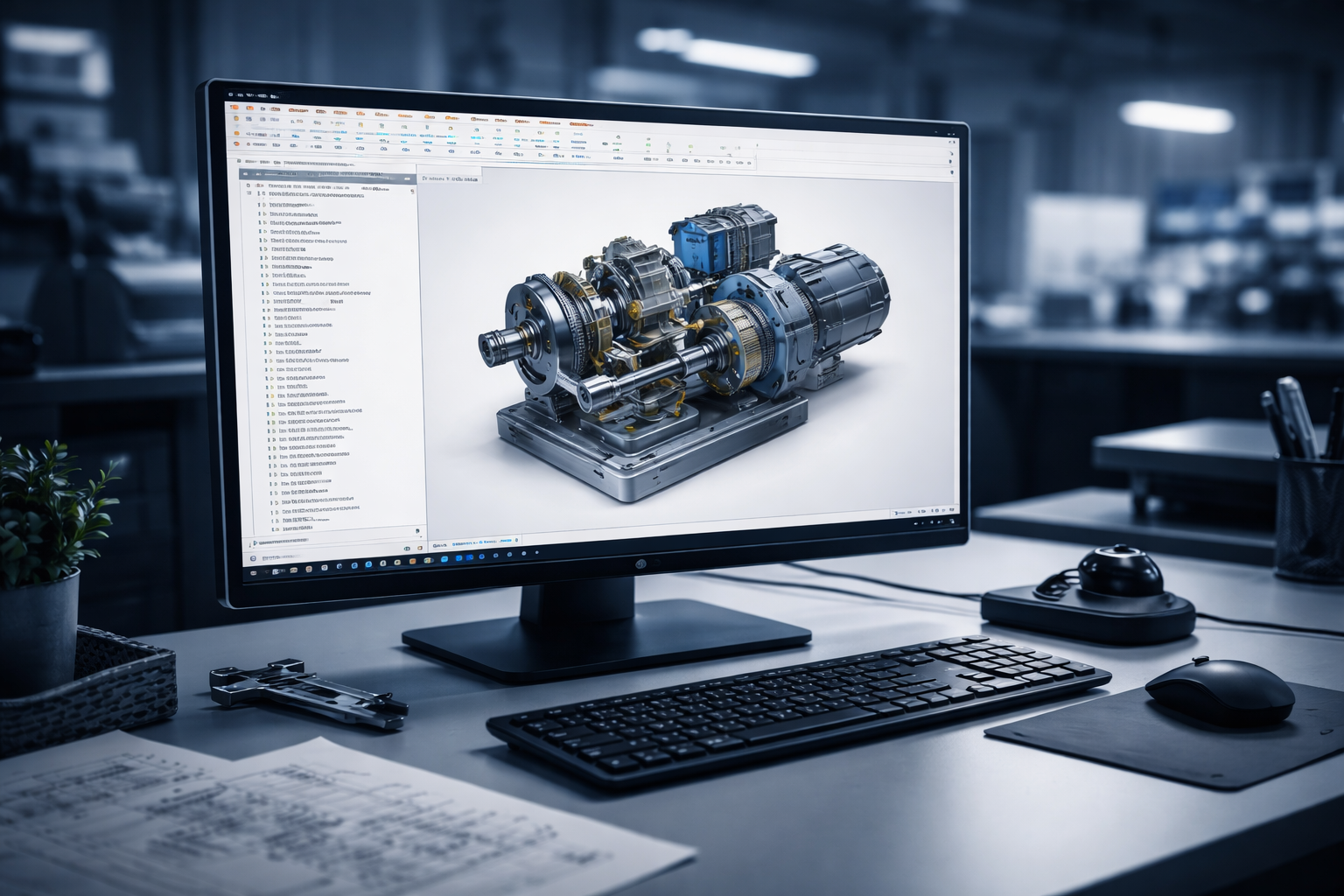Click the small icon at the feature tree's bottom right

coord(417,531)
